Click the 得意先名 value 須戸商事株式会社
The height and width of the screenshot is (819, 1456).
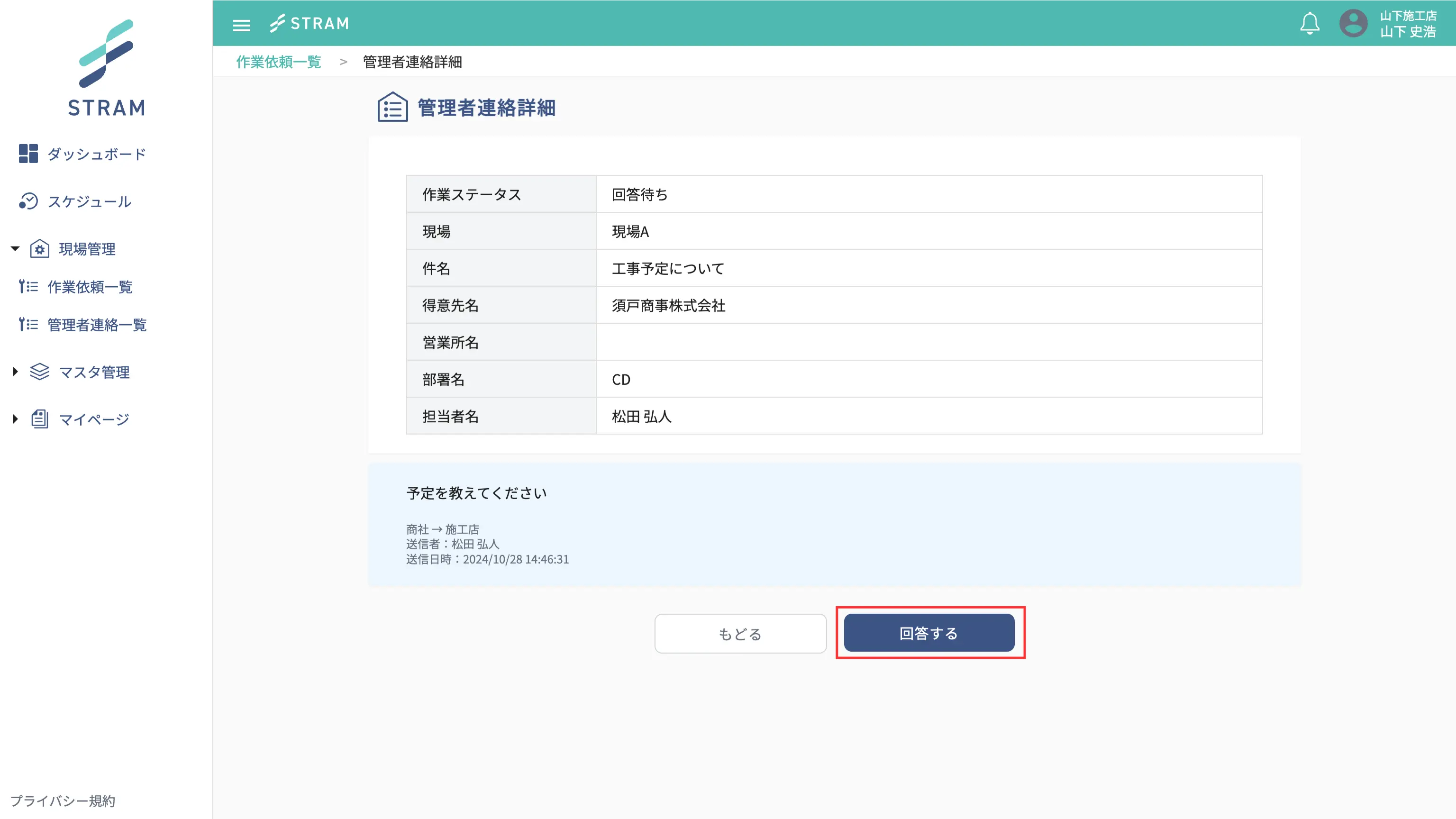pos(669,305)
